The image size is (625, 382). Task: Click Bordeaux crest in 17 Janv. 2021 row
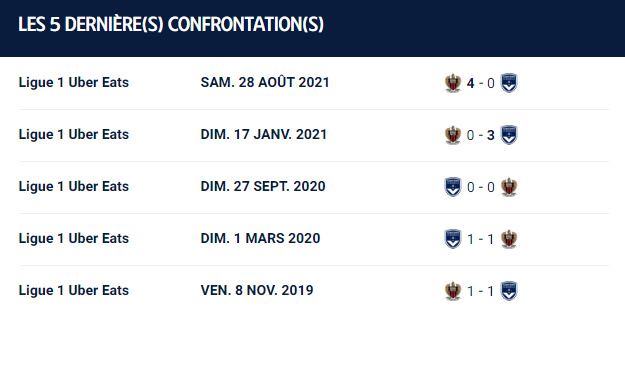point(509,135)
